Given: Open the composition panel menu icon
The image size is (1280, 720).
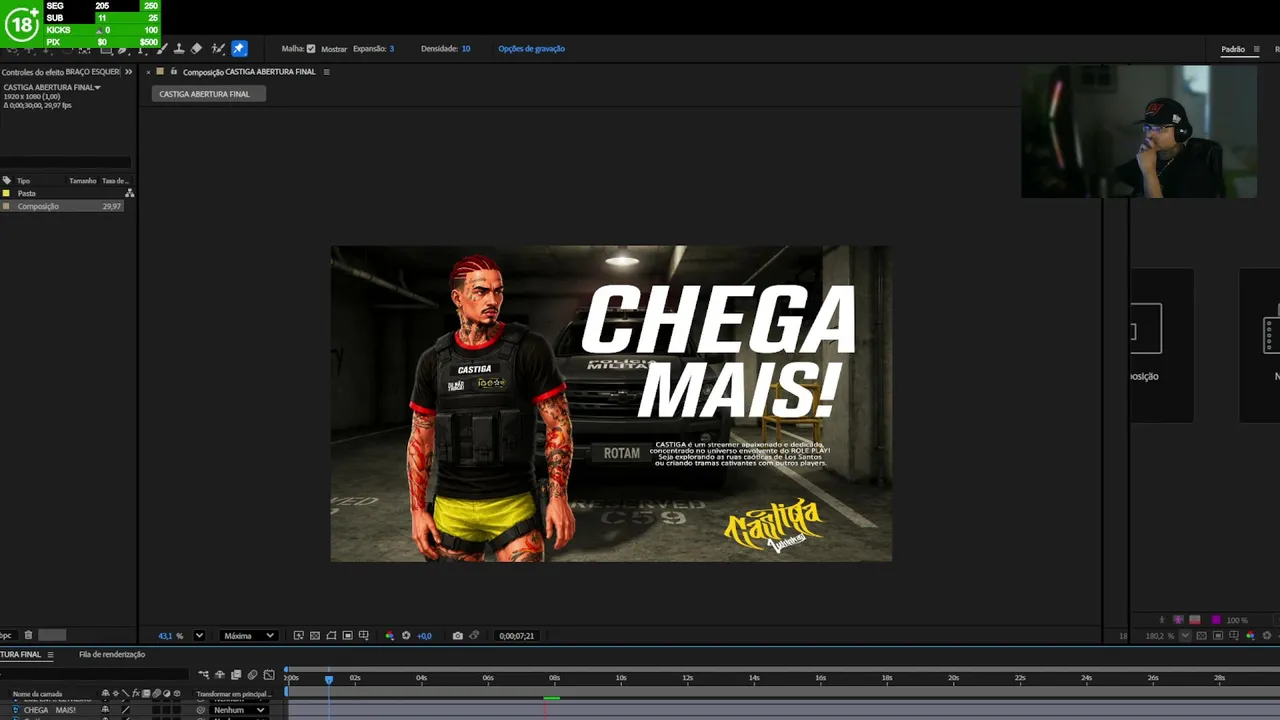Looking at the screenshot, I should [x=326, y=72].
